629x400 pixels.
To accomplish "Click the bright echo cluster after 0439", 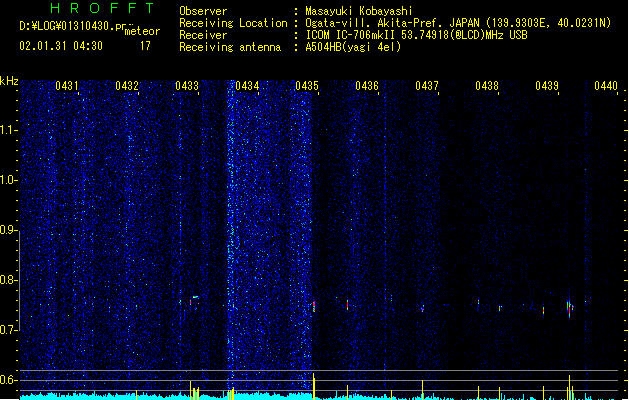I will coord(570,308).
